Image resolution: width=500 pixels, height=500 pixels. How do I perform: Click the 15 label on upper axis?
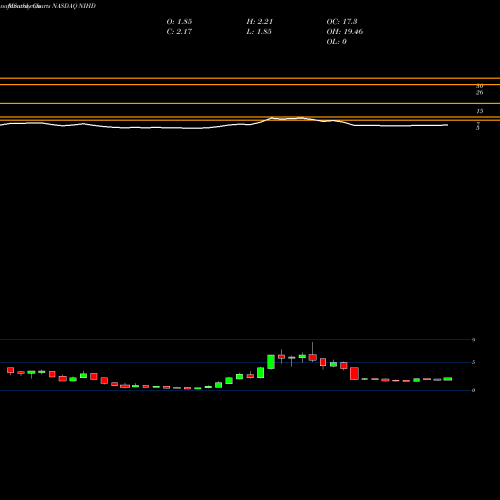click(479, 111)
